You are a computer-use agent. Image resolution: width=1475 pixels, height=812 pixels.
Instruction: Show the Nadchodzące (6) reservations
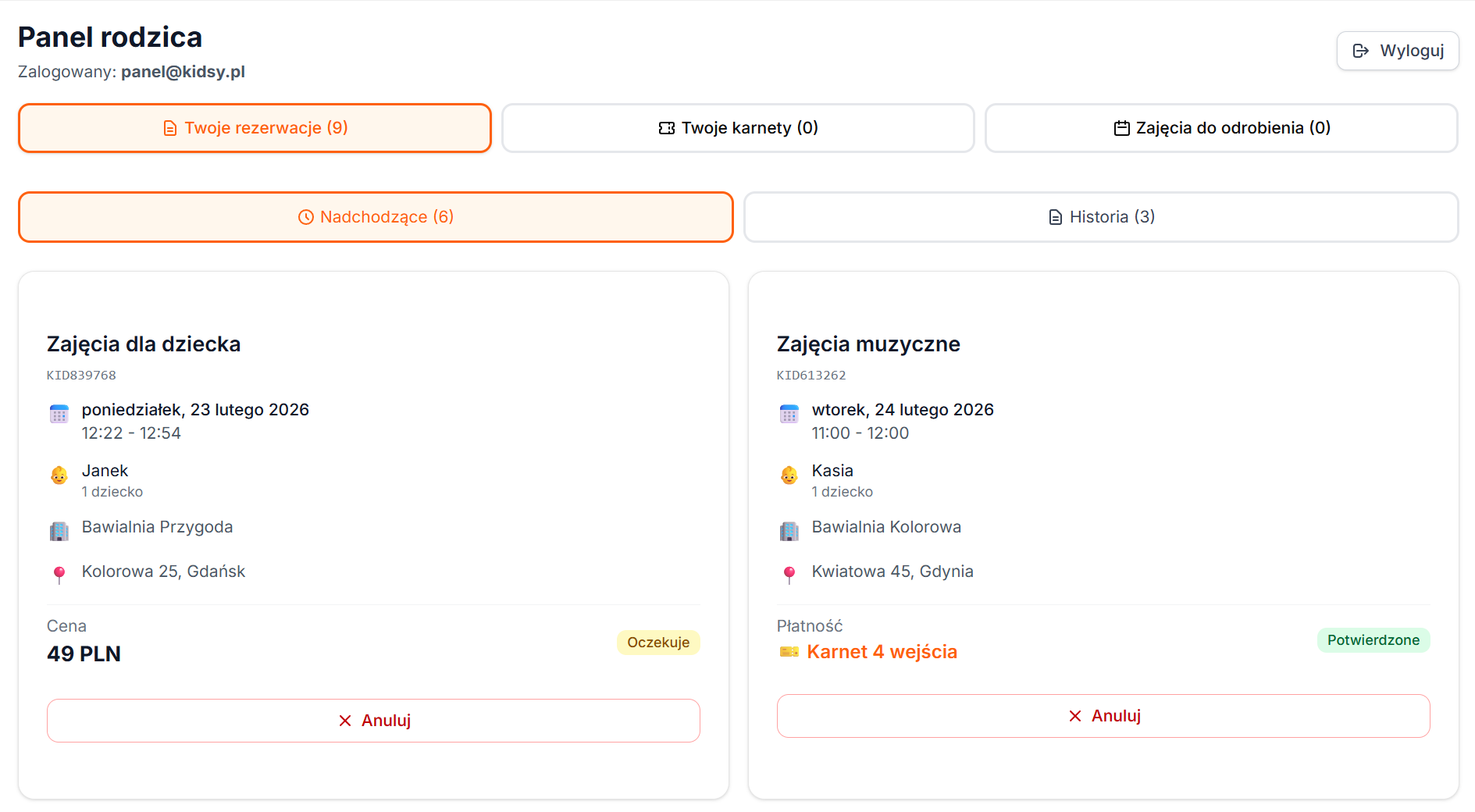[x=376, y=217]
